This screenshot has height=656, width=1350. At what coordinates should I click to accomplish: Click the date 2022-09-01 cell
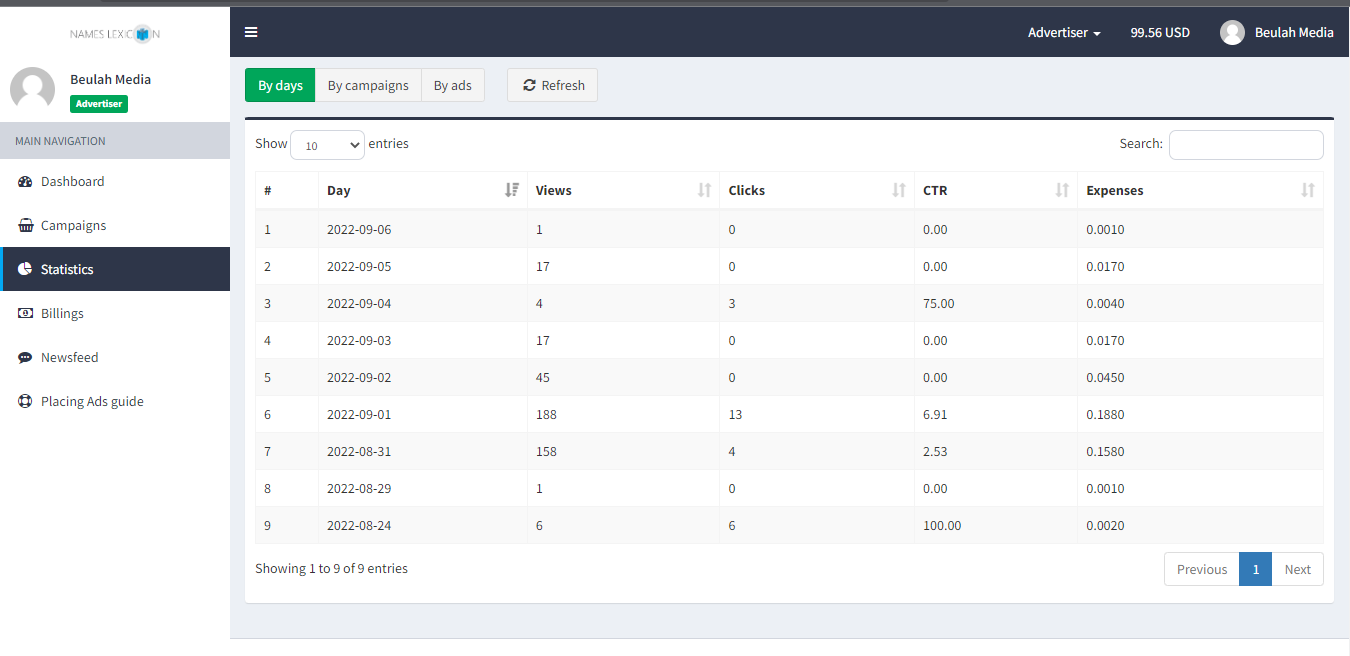pyautogui.click(x=359, y=414)
